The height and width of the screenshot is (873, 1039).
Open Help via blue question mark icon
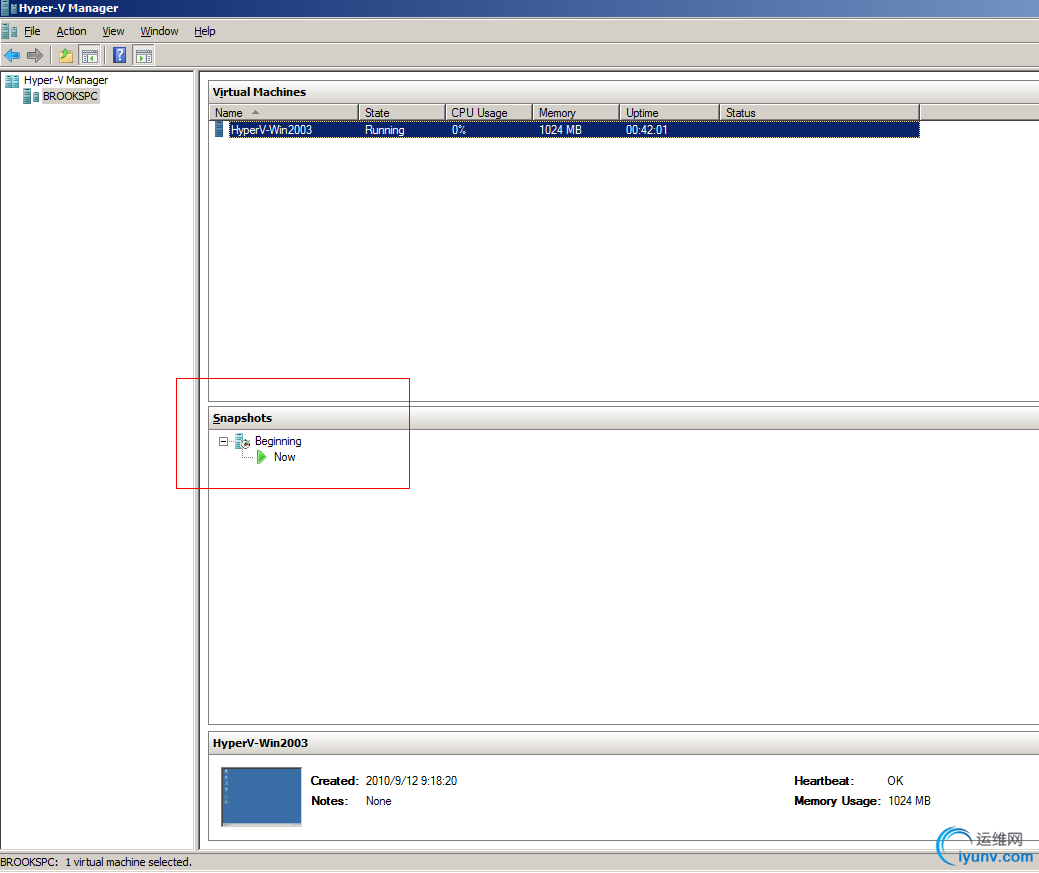pyautogui.click(x=119, y=56)
